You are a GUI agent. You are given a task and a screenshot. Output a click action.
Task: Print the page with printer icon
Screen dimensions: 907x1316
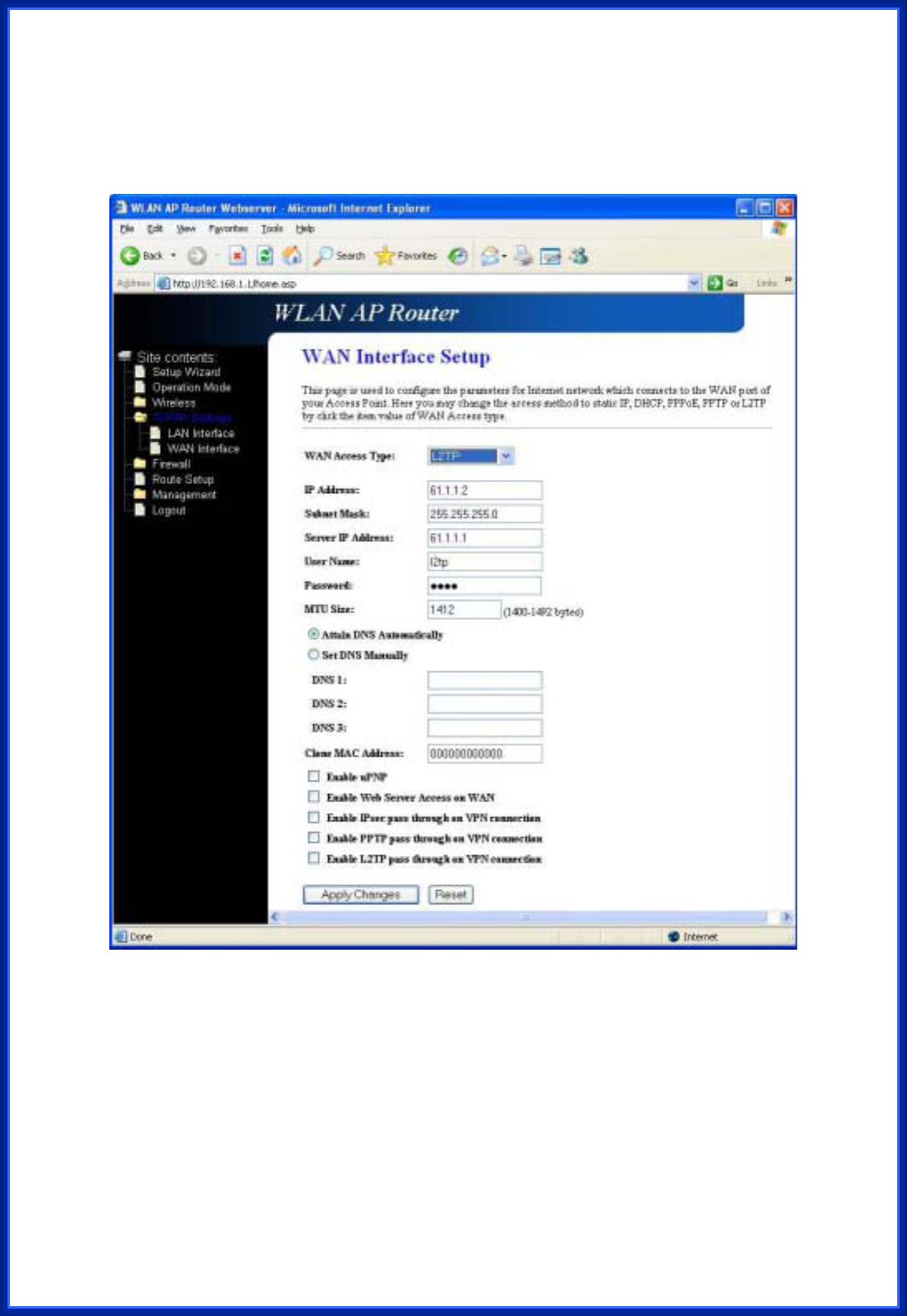(523, 256)
